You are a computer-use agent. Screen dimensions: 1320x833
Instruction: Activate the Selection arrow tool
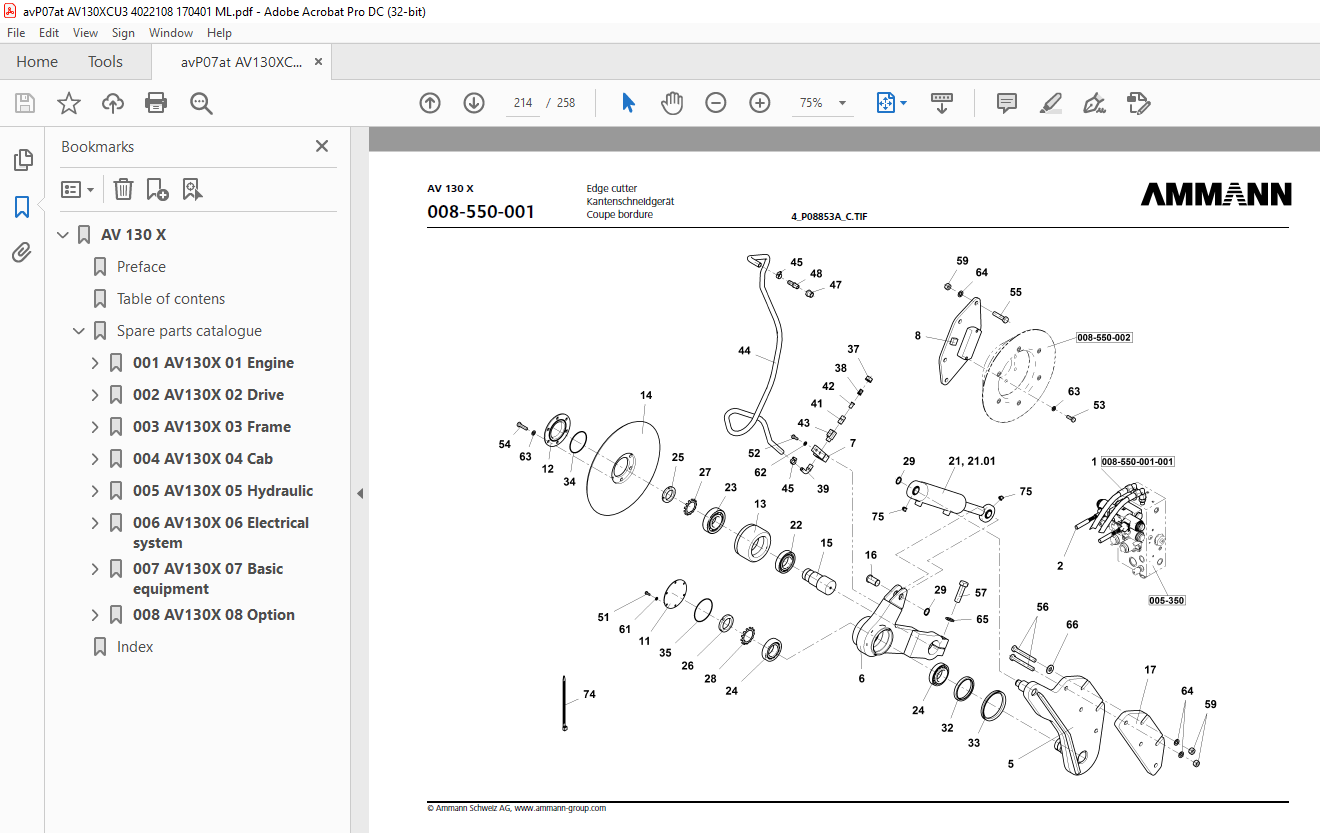click(628, 103)
